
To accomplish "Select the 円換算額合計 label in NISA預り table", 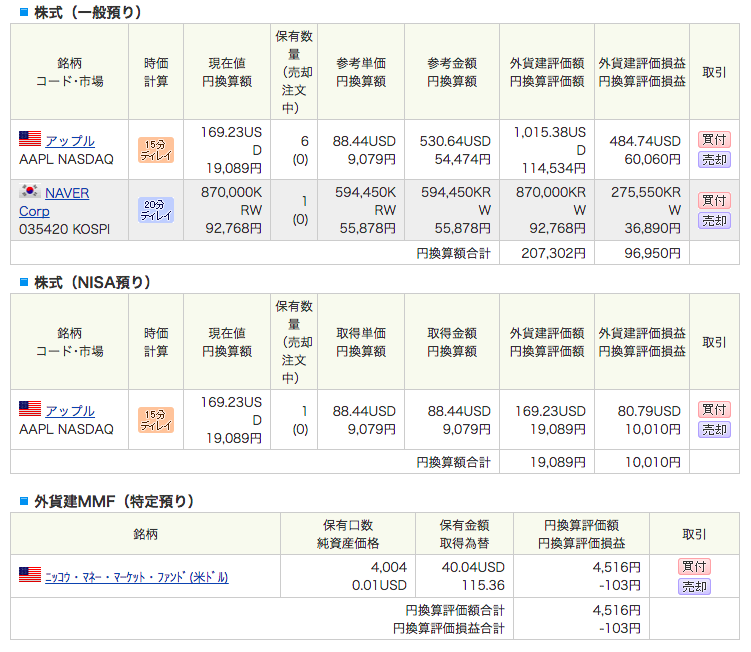I will (x=454, y=462).
